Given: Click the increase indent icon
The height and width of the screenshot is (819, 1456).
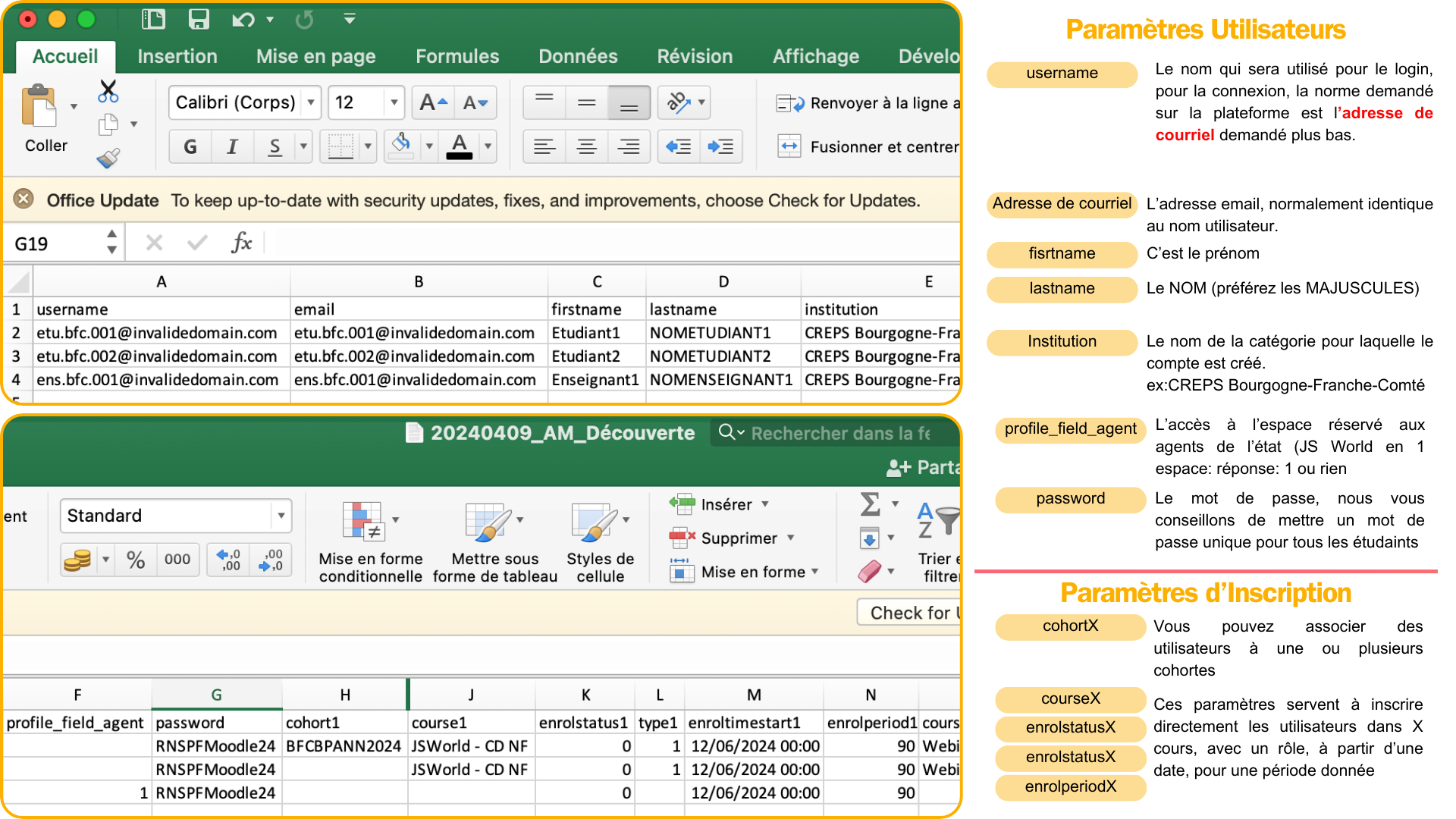Looking at the screenshot, I should tap(720, 146).
